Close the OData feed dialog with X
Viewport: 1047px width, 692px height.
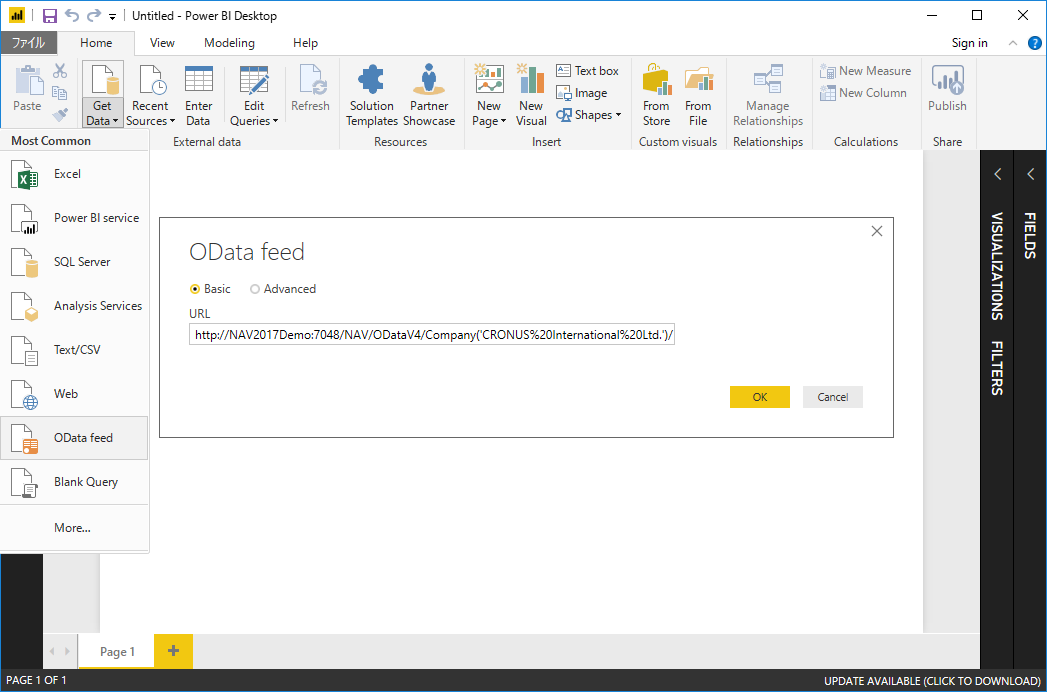(877, 231)
